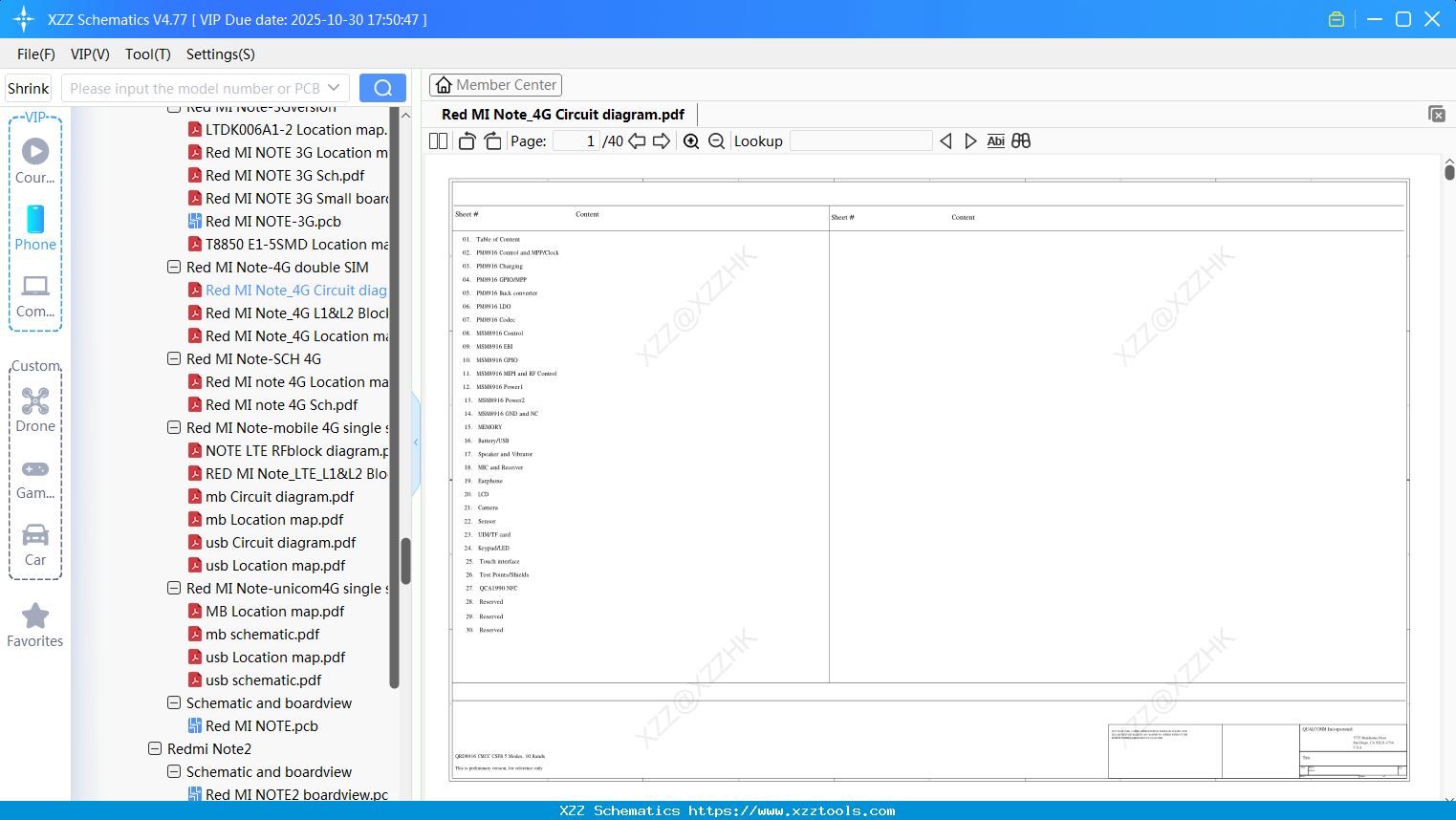
Task: Collapse the Red MI Note-mobile 4G single folder
Action: click(174, 428)
